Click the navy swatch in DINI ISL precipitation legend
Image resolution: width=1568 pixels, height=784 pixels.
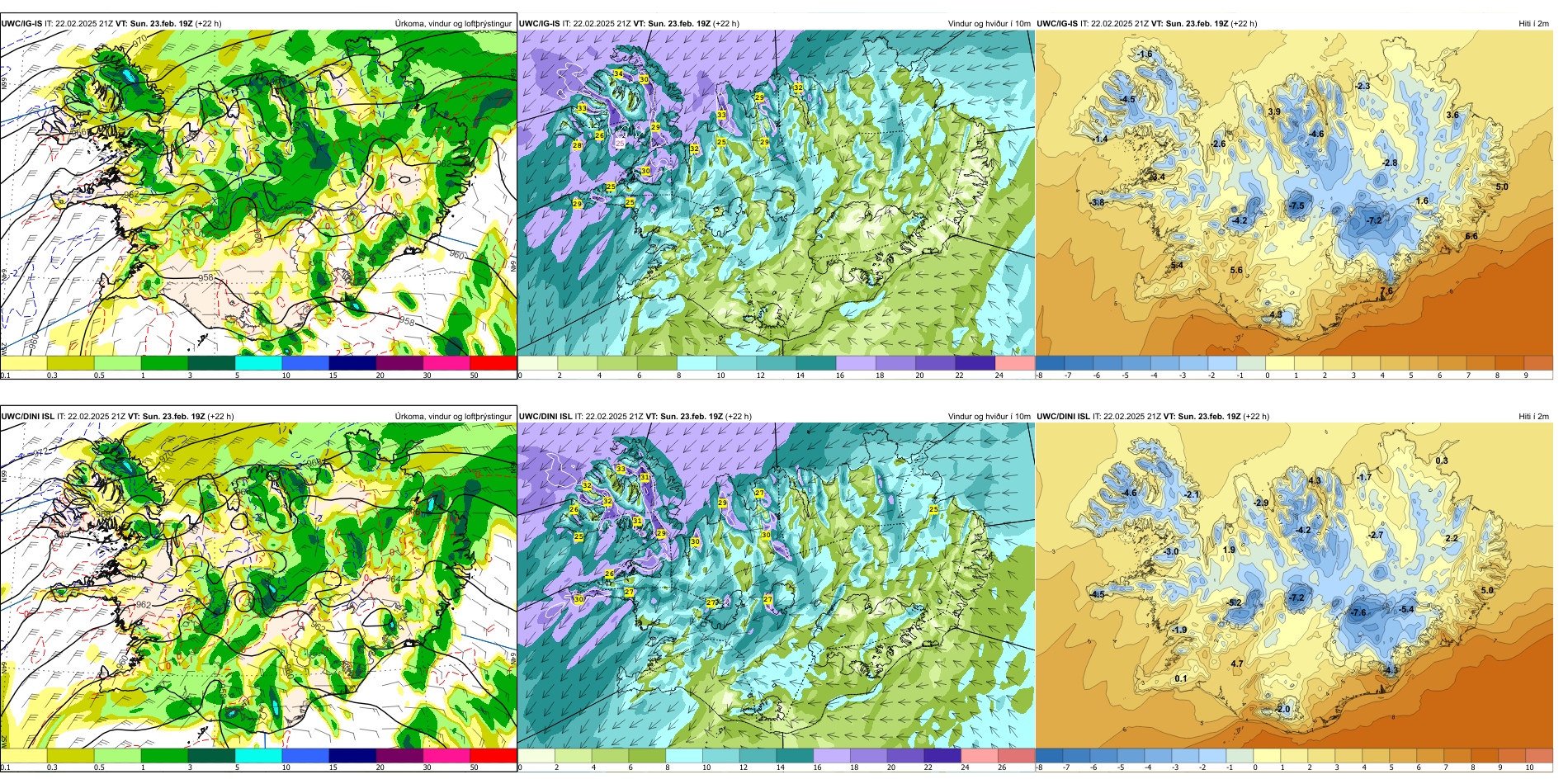pos(352,755)
